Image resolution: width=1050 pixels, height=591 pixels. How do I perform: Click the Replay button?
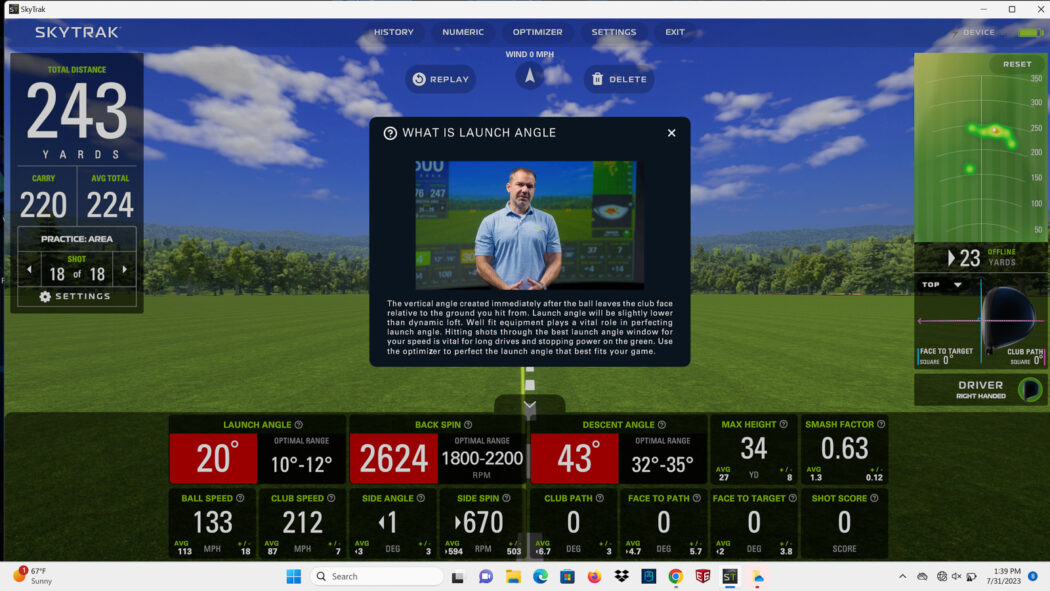[x=440, y=78]
